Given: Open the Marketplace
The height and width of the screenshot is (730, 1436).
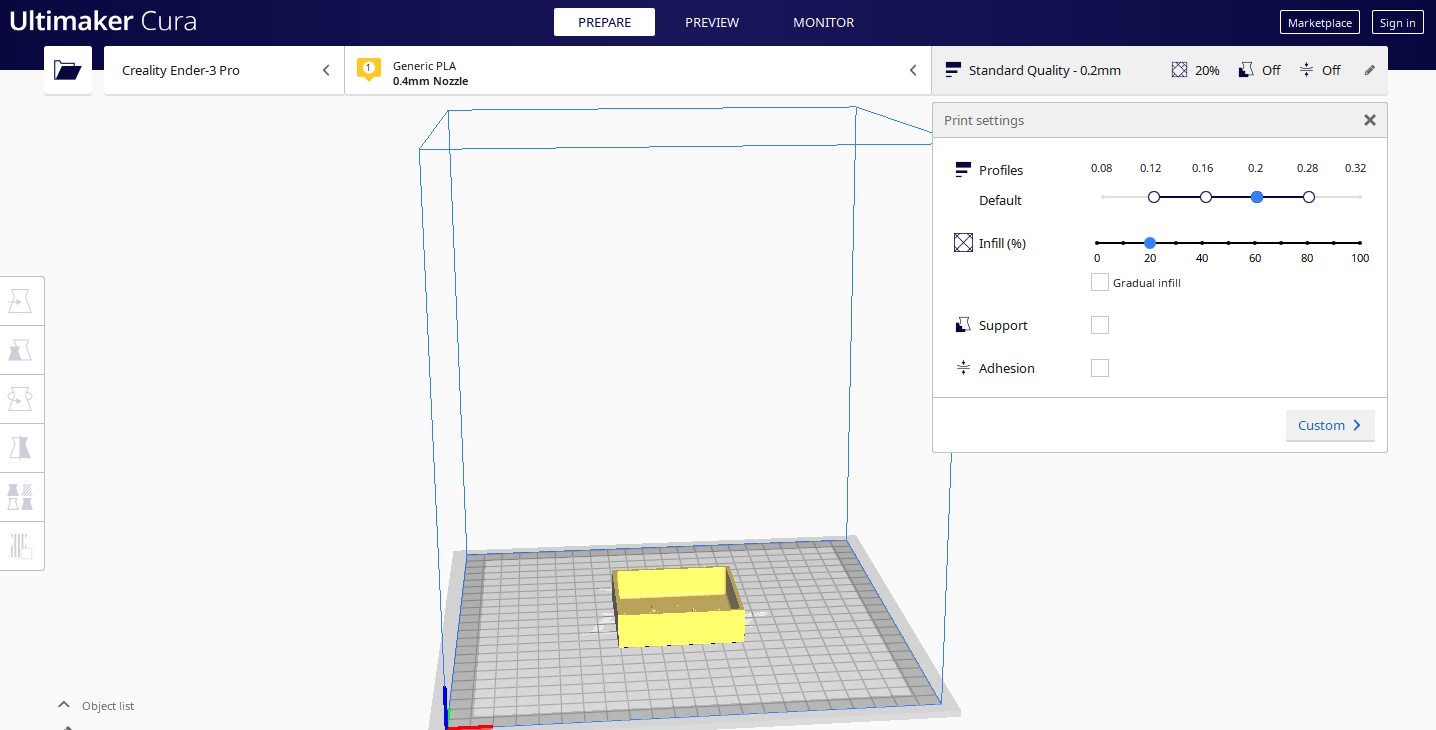Looking at the screenshot, I should click(x=1320, y=22).
